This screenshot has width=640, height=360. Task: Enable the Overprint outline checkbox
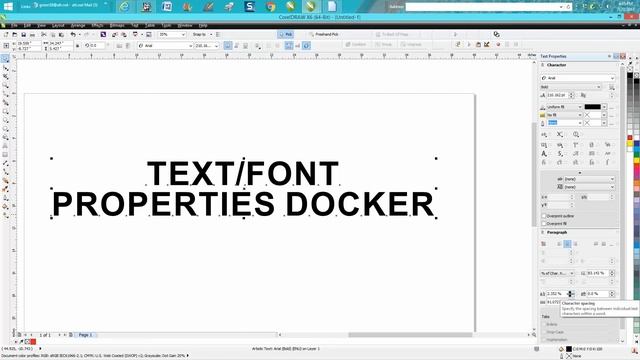click(543, 216)
